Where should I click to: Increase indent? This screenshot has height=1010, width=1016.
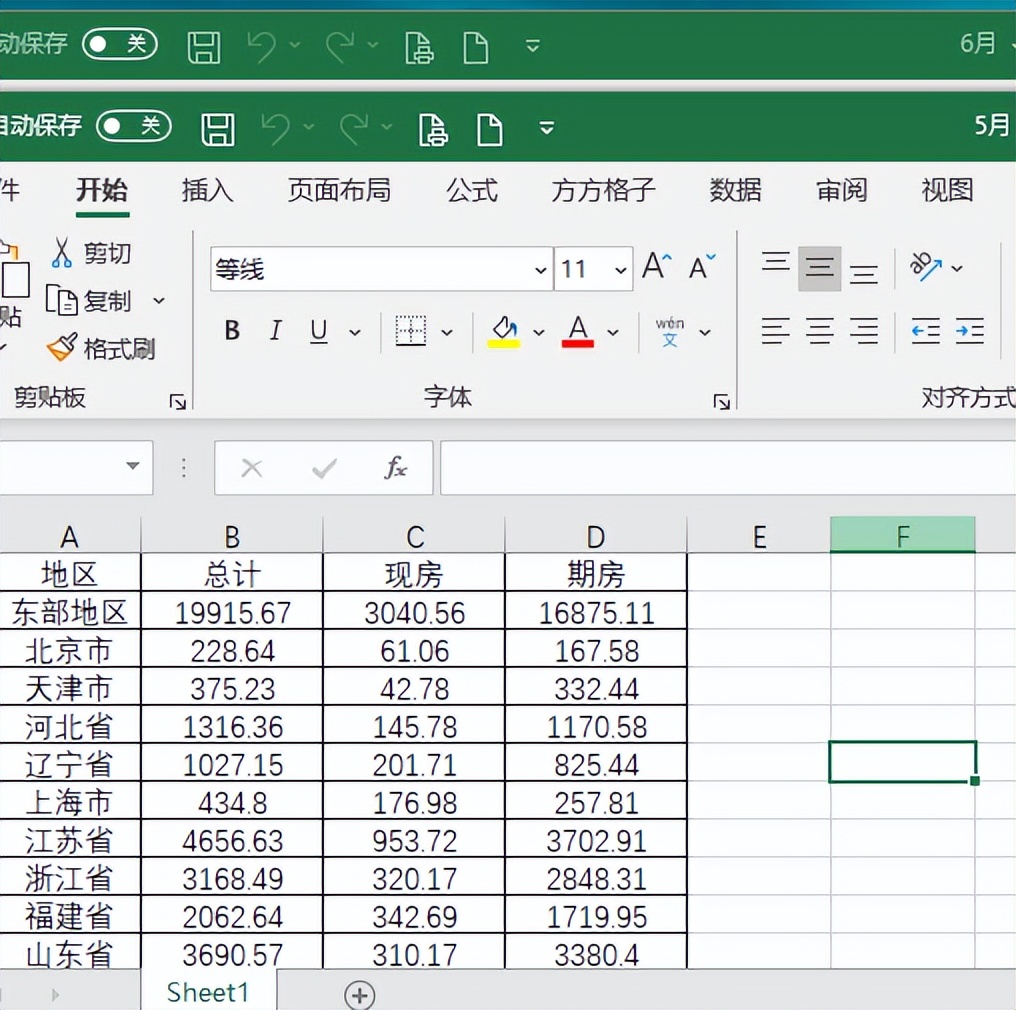(970, 331)
